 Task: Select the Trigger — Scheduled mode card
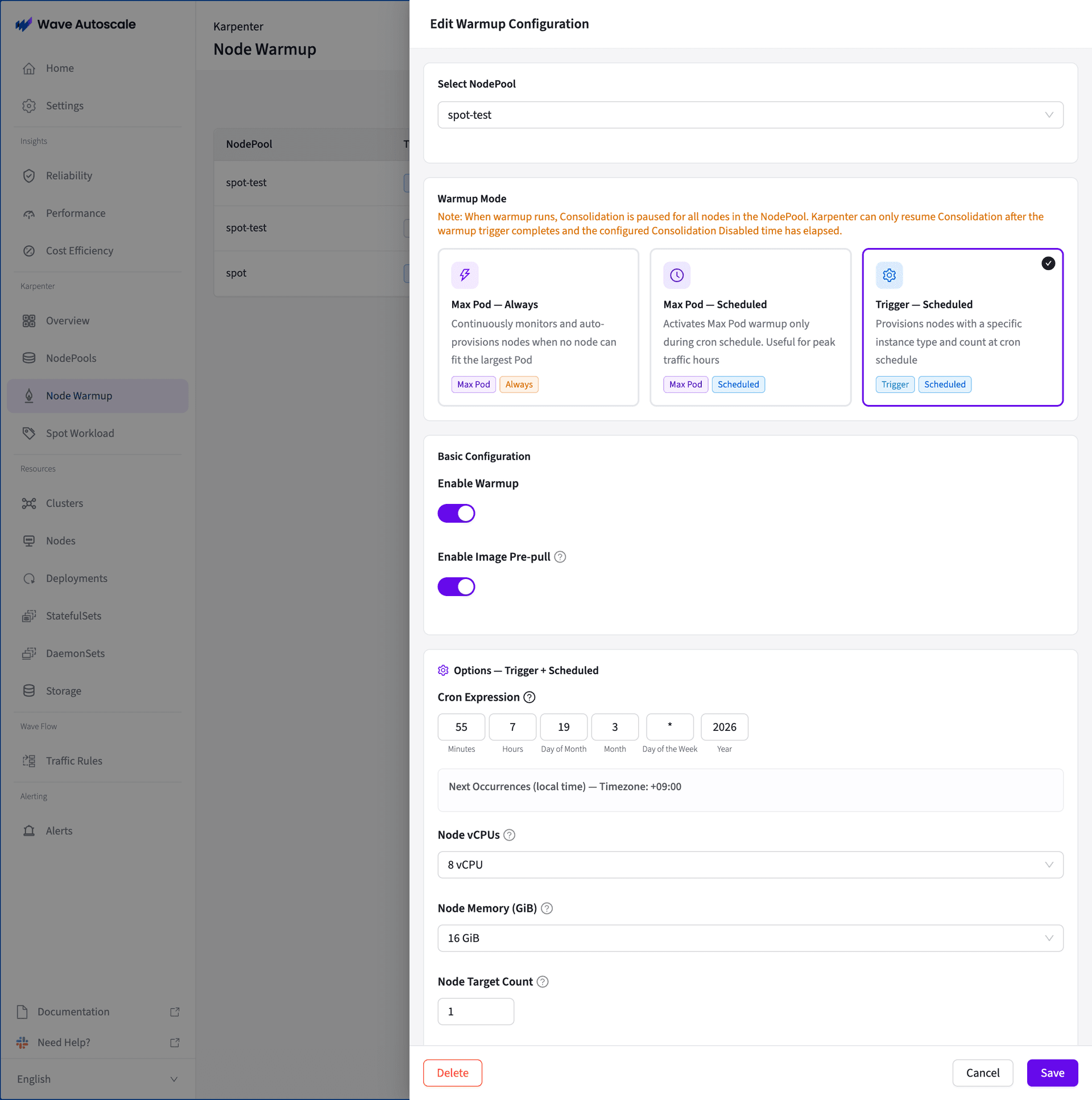click(963, 328)
